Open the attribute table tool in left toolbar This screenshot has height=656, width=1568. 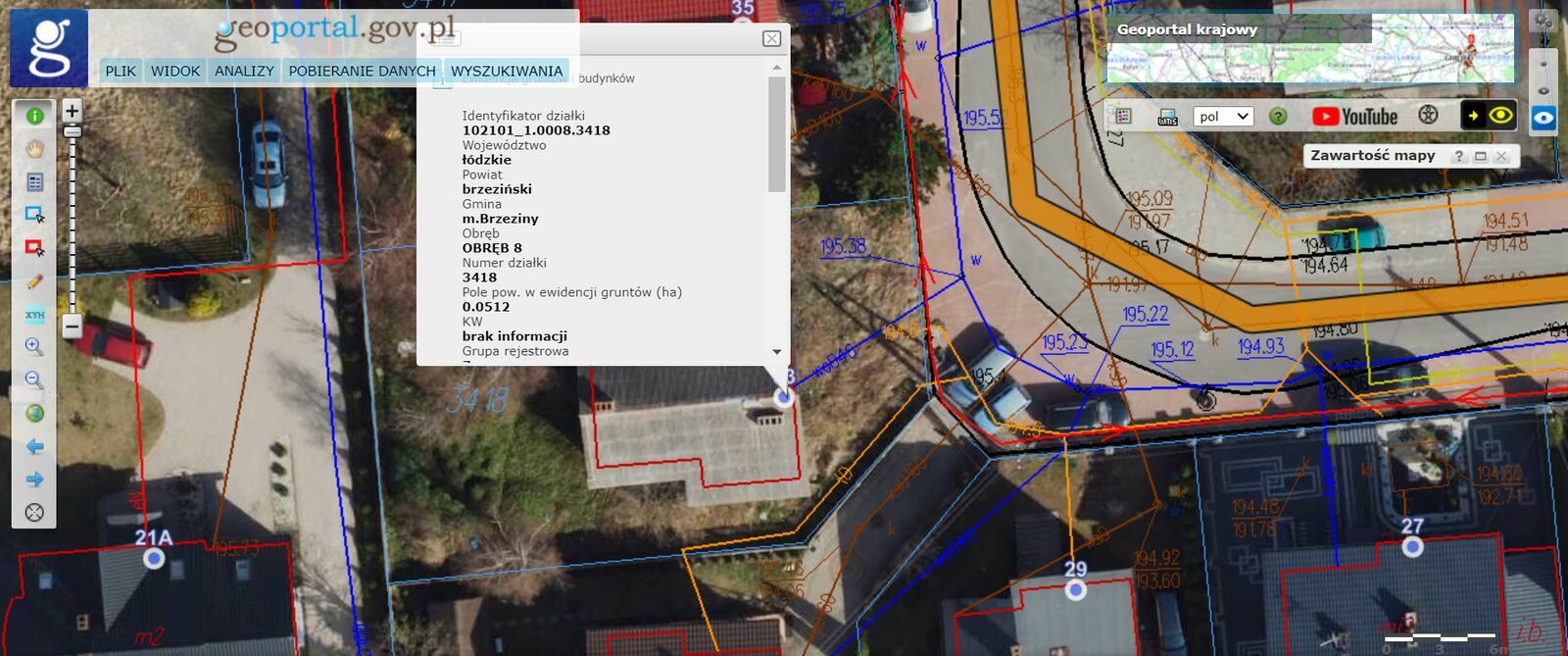35,181
